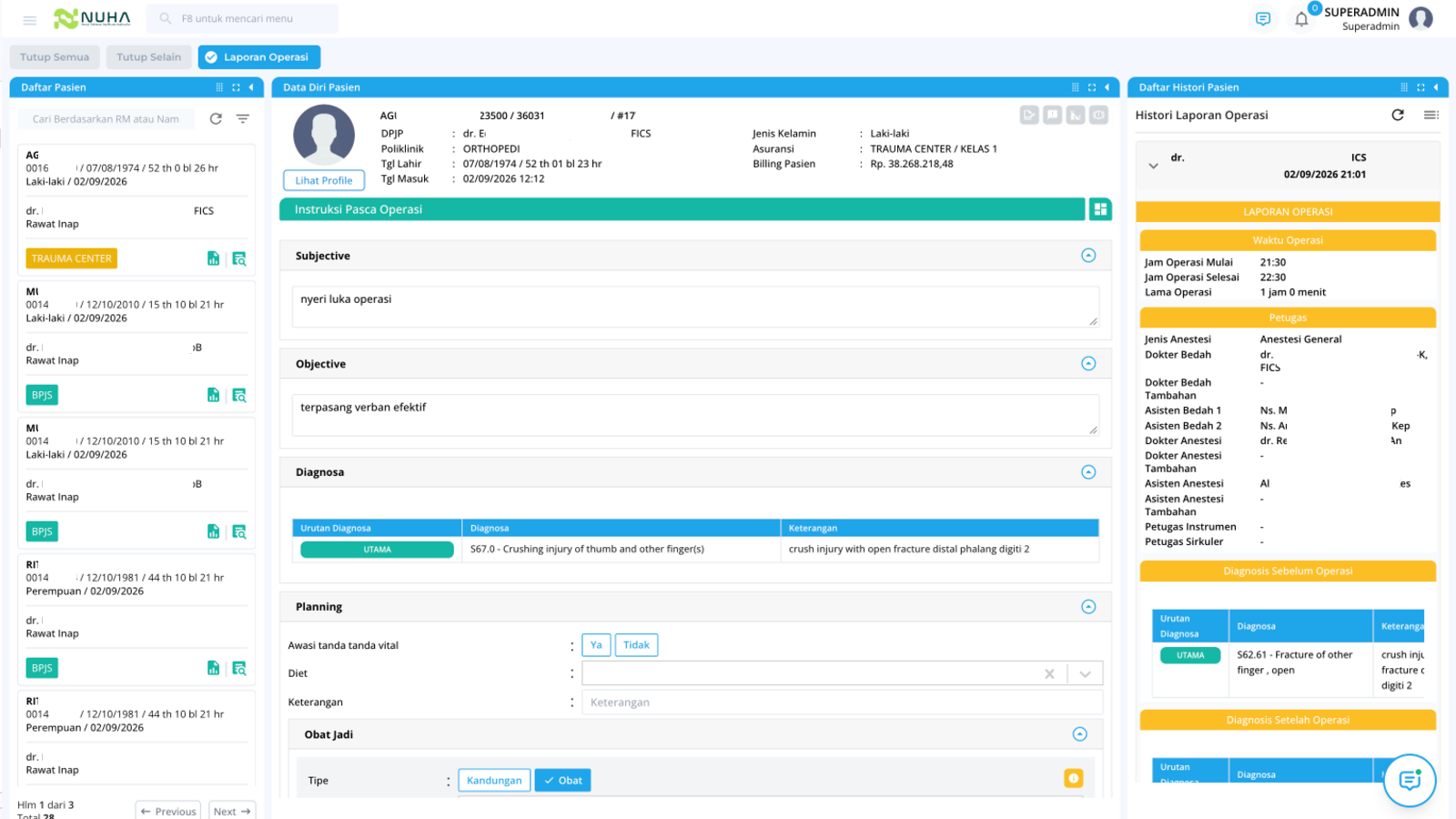
Task: Click the TRAUMA CENTER badge
Action: [72, 258]
